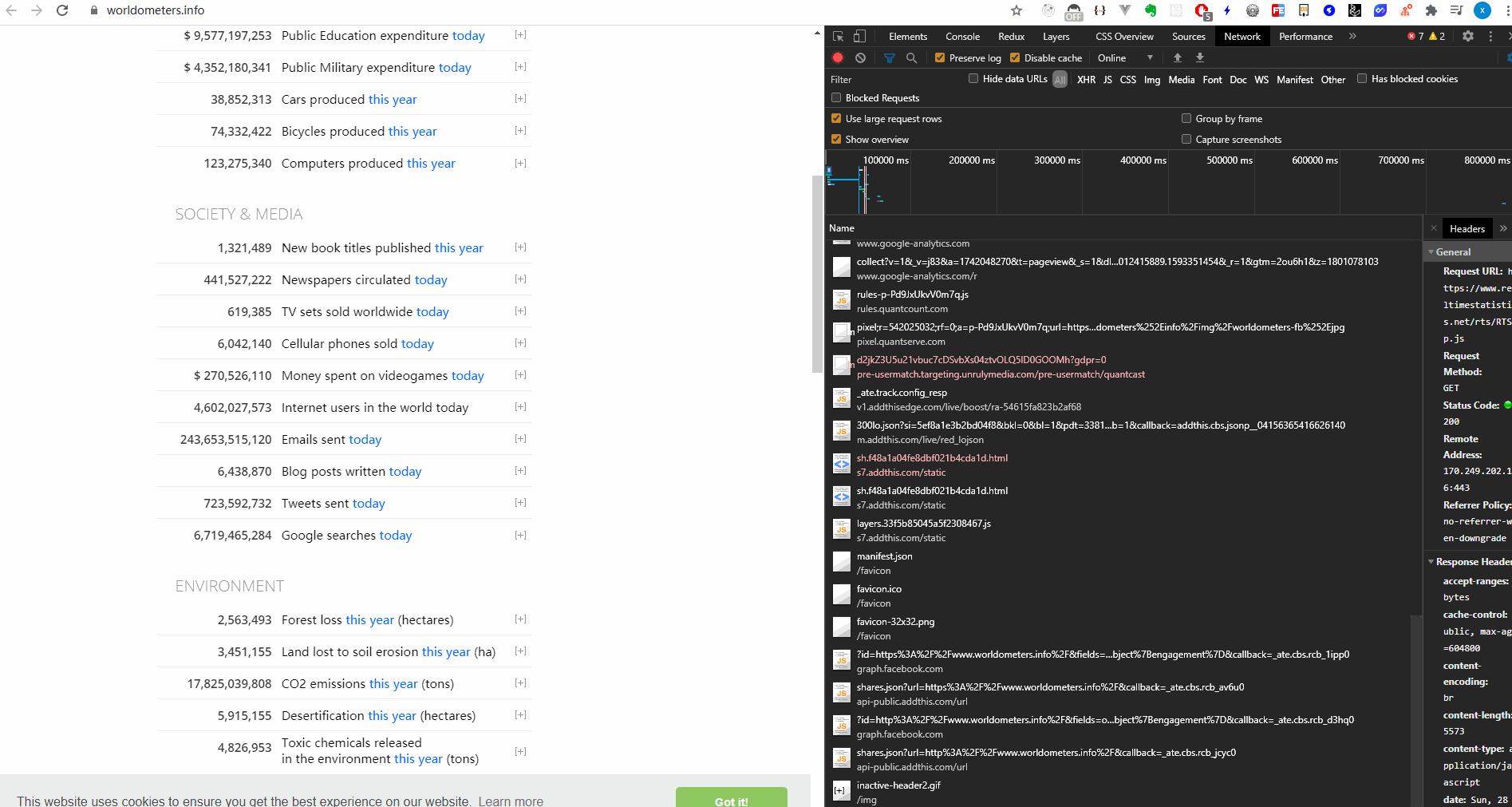
Task: Enable the Capture screenshots checkbox
Action: (1187, 139)
